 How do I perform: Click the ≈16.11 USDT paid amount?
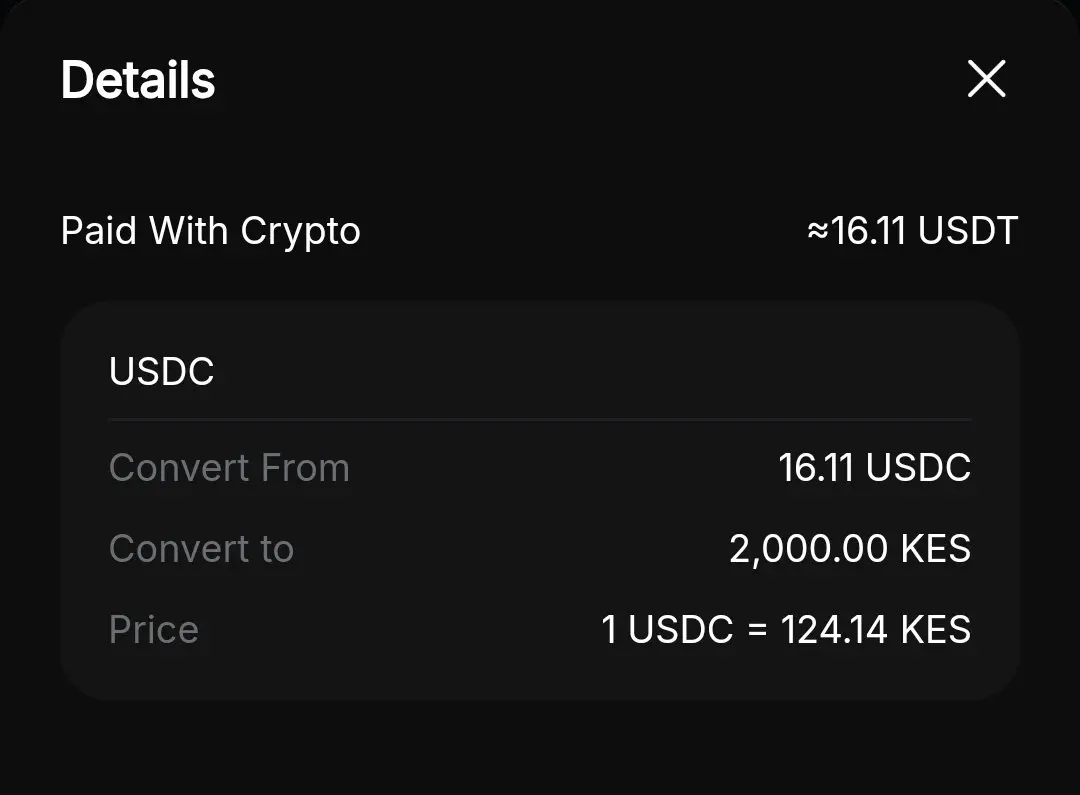911,231
